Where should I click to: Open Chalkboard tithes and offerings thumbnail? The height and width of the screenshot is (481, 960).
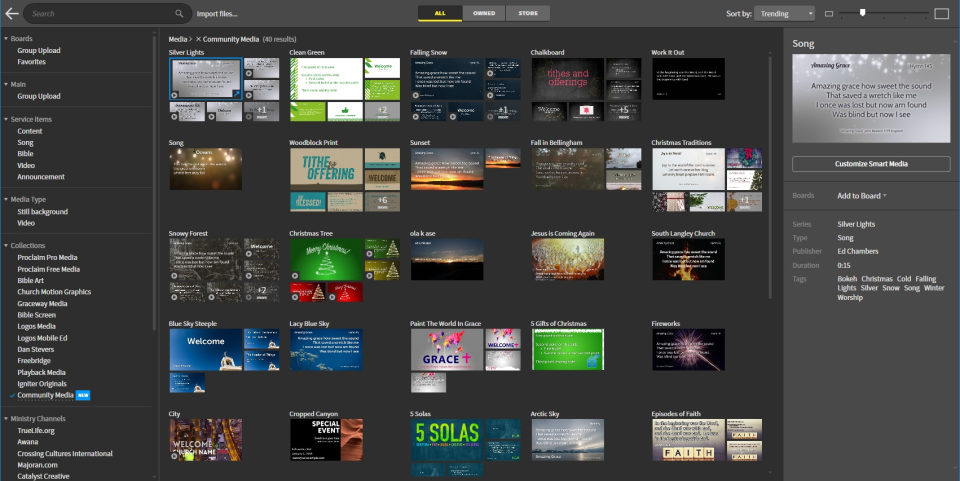tap(568, 78)
